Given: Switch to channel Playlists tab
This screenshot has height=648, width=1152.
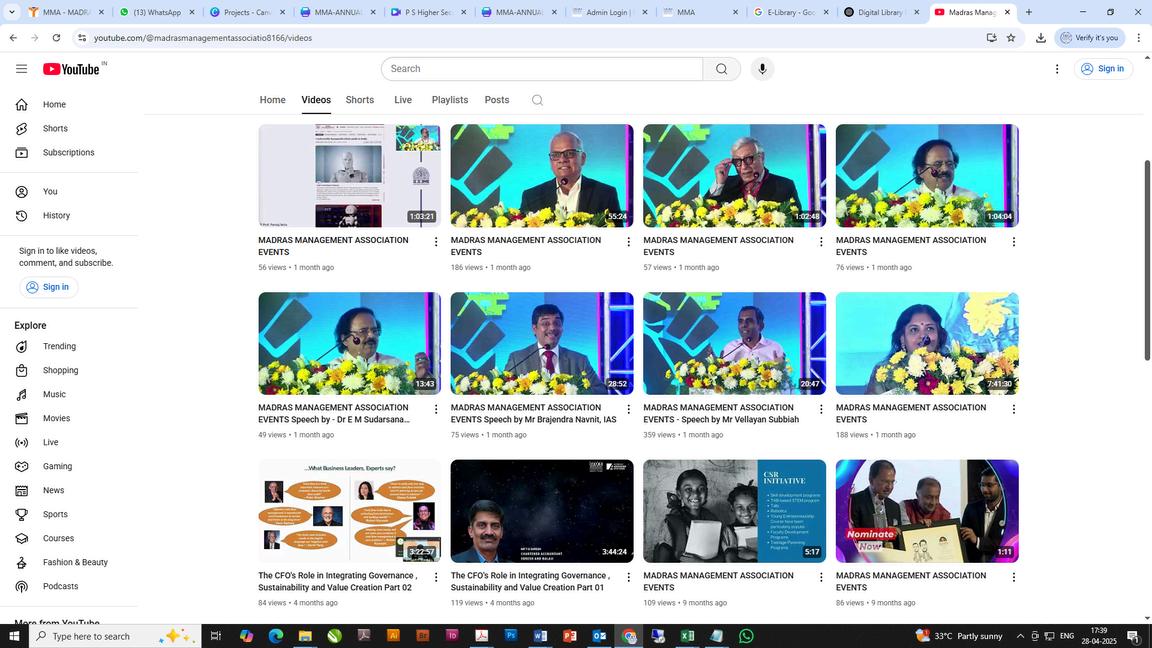Looking at the screenshot, I should click(450, 100).
